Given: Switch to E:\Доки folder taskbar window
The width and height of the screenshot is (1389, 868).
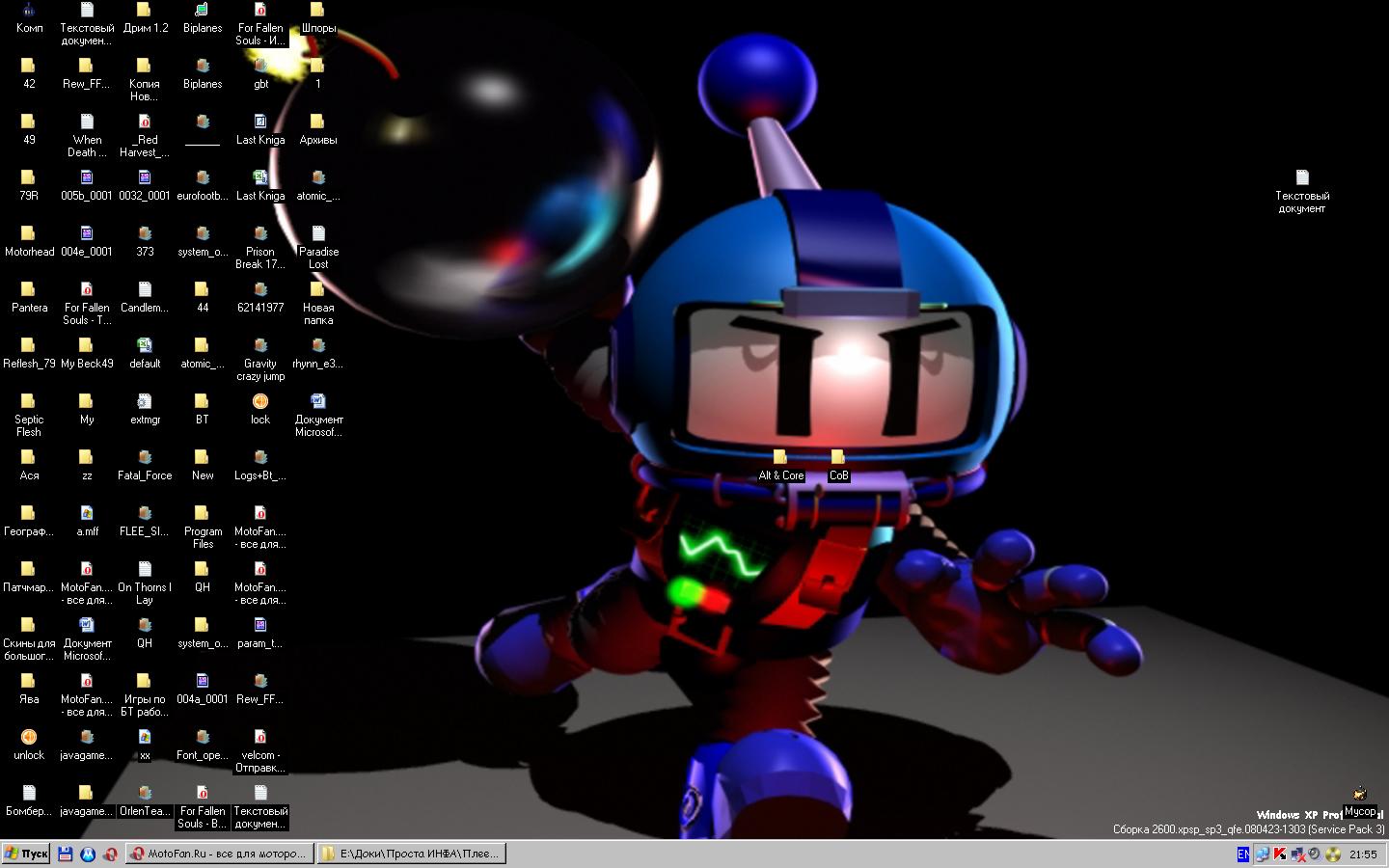Looking at the screenshot, I should tap(412, 854).
